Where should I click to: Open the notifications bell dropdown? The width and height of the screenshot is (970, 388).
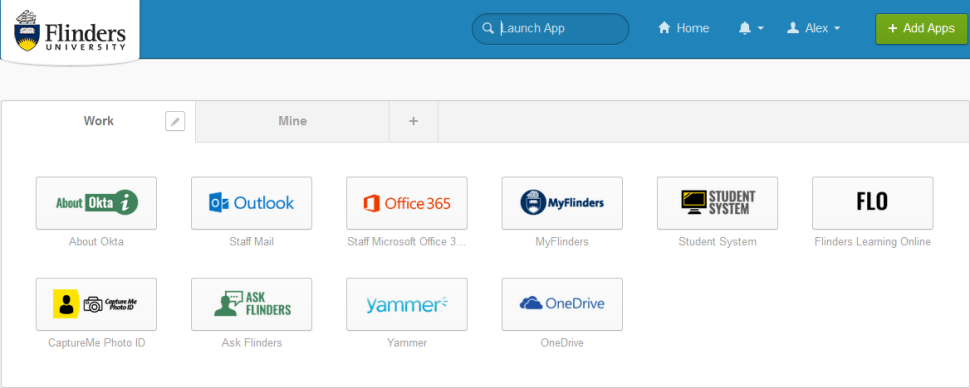coord(751,28)
